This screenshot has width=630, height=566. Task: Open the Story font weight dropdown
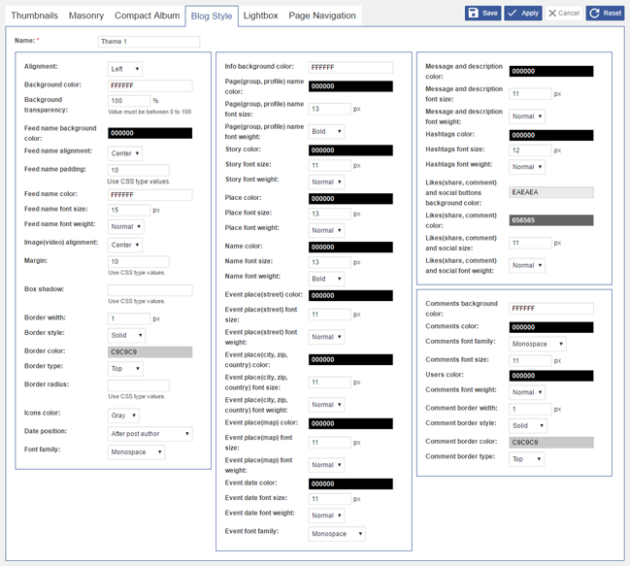tap(326, 182)
